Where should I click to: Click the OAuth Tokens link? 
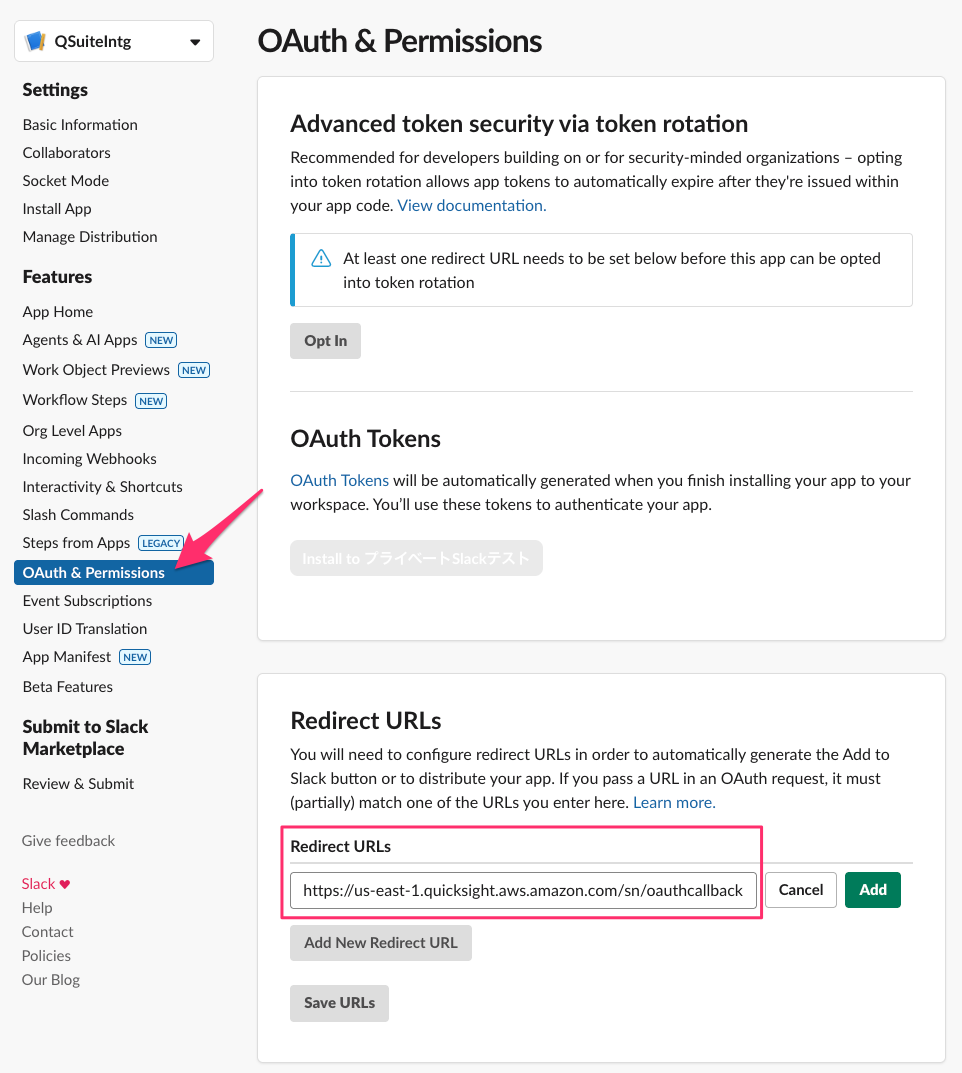pyautogui.click(x=339, y=480)
